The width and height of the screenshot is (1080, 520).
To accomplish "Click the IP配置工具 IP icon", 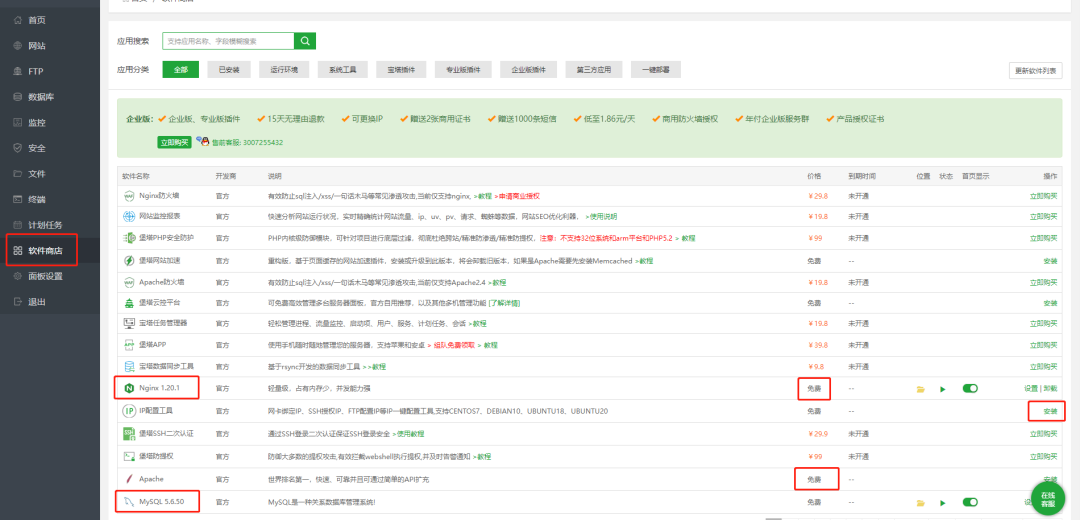I will [x=129, y=410].
